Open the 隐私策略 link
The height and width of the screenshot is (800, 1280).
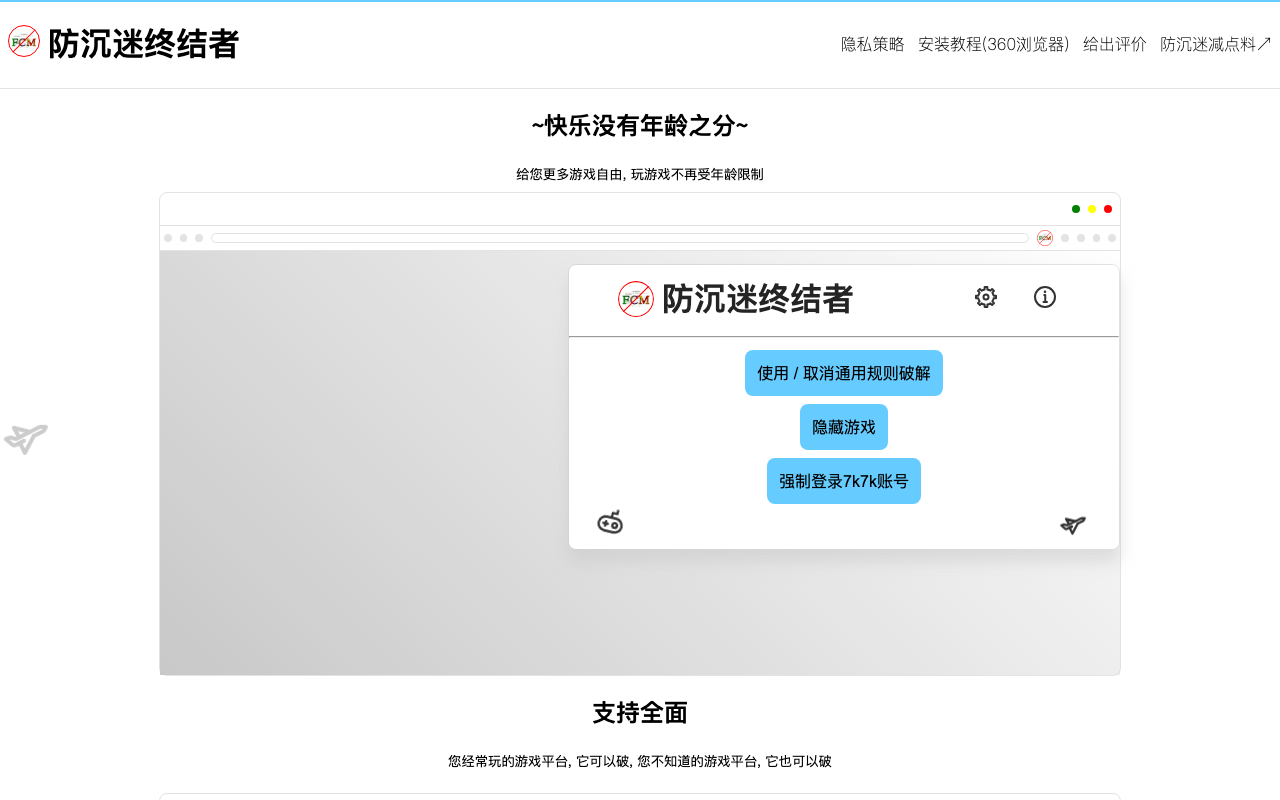click(872, 44)
